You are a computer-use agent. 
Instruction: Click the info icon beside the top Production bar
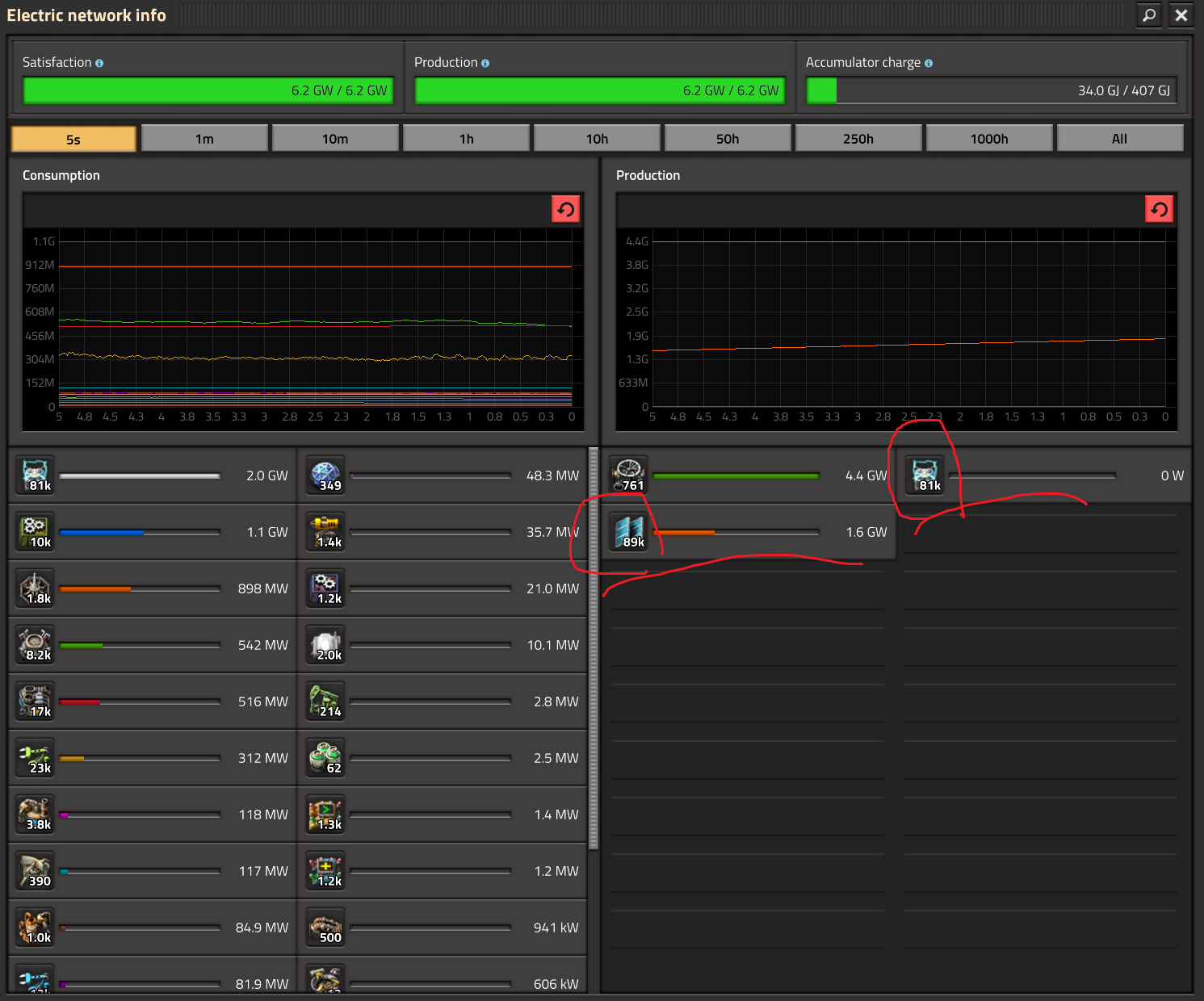pos(485,63)
